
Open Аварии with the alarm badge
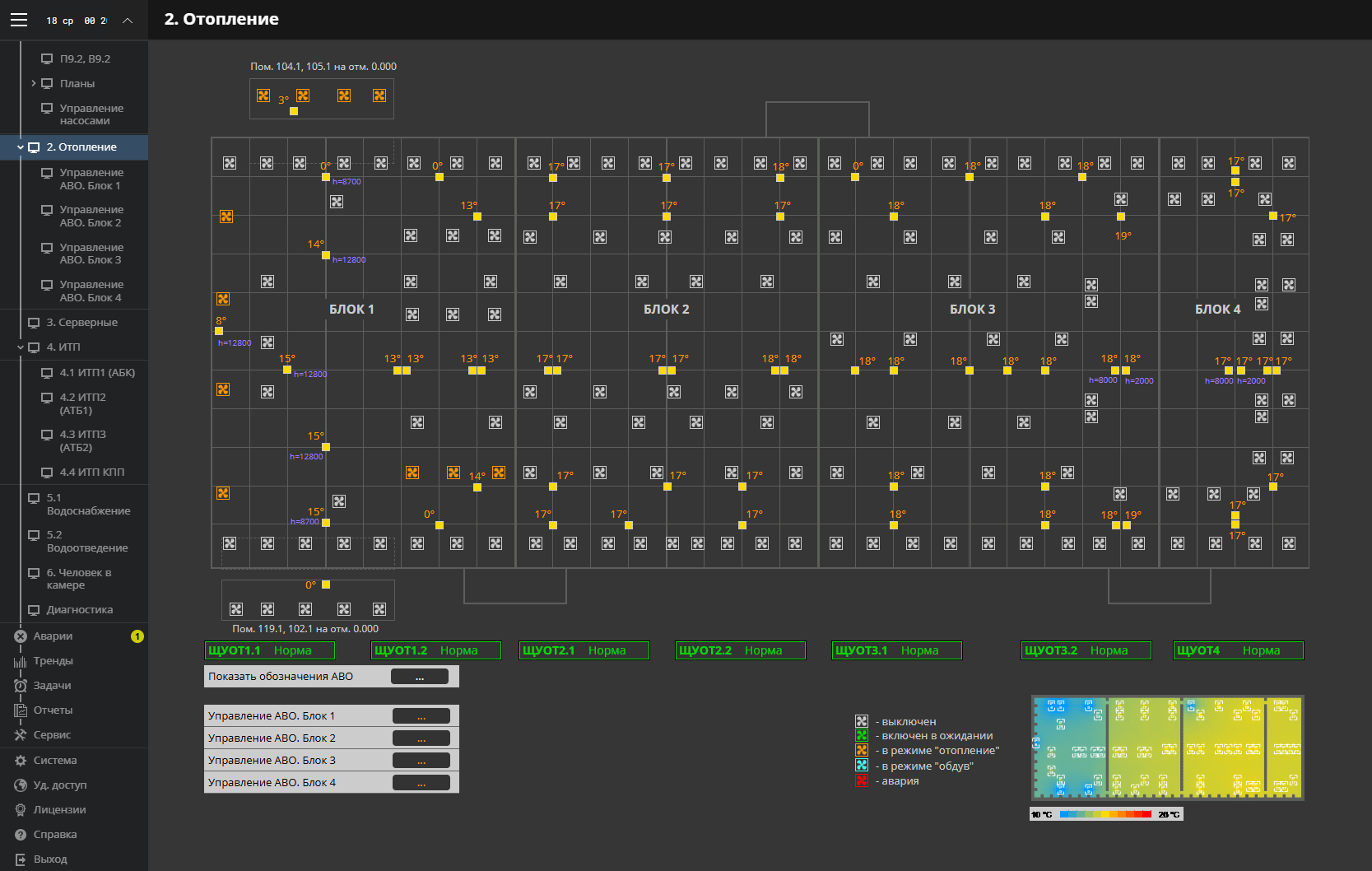(49, 636)
